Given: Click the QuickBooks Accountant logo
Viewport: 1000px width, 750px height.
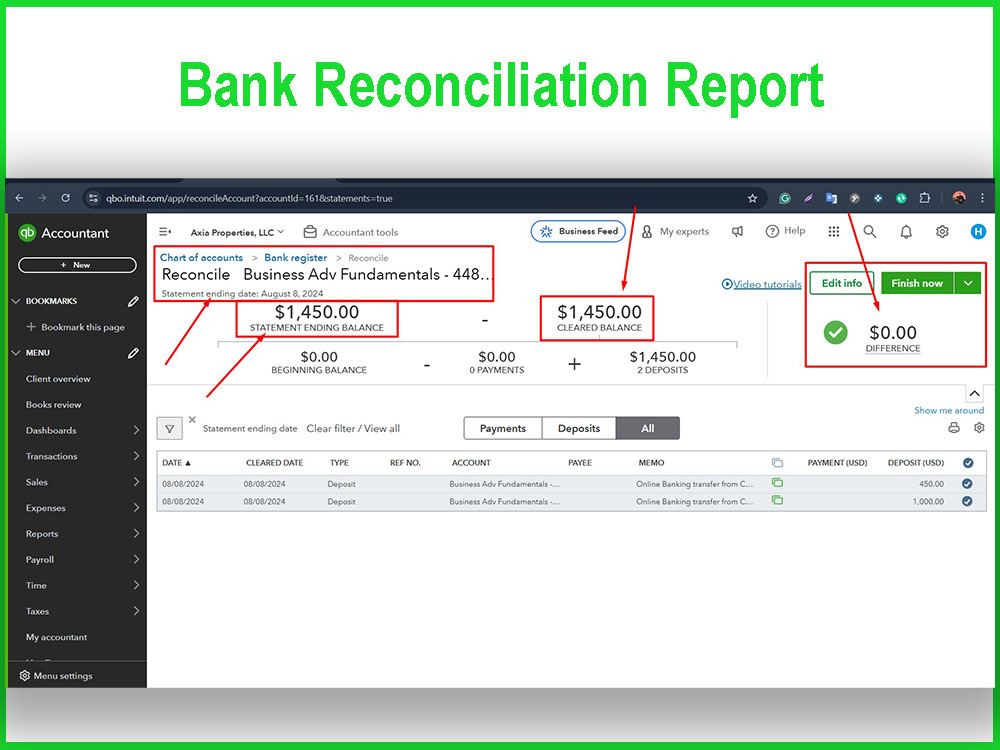Looking at the screenshot, I should (64, 233).
